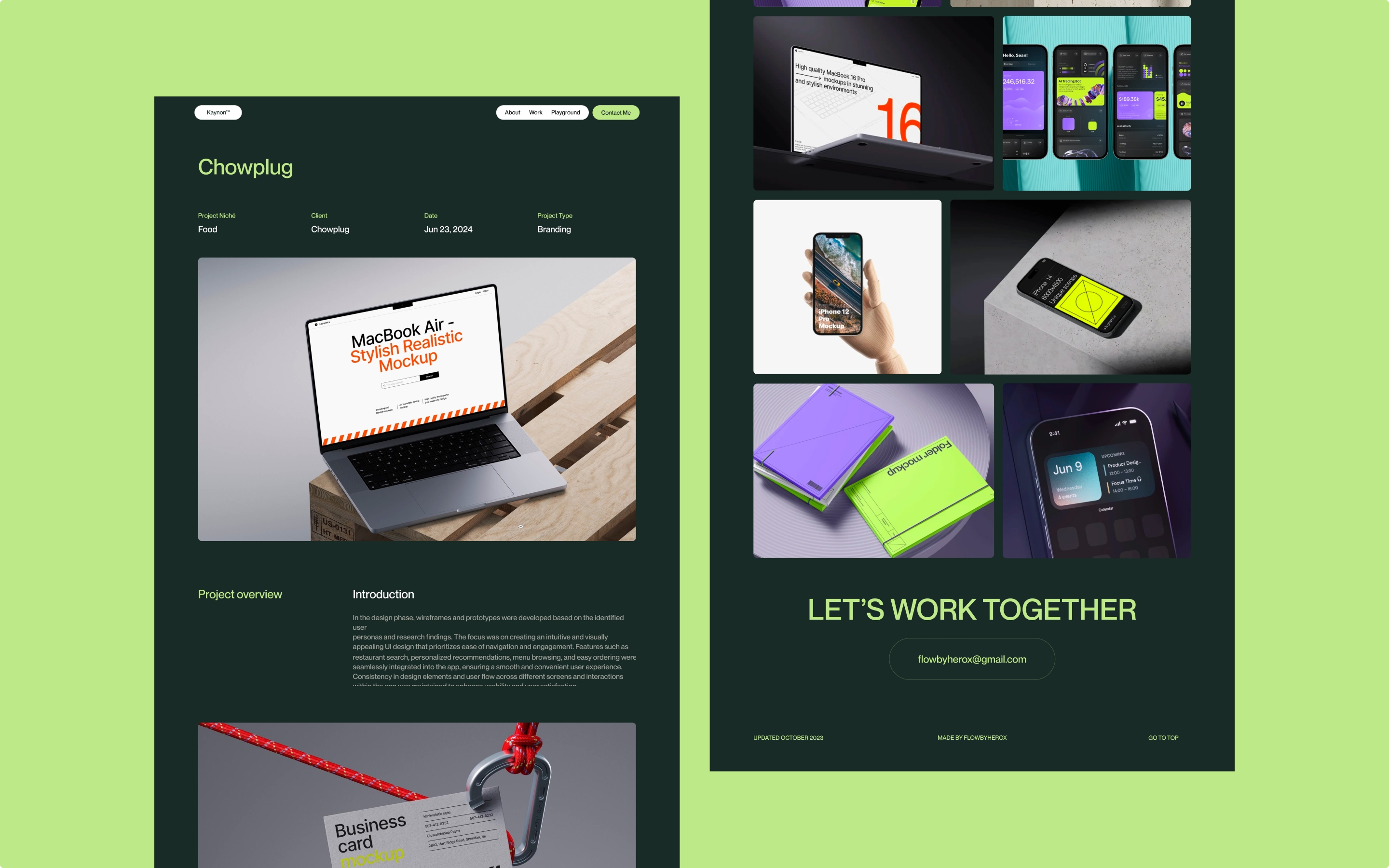Screen dimensions: 1389x868
Task: Click the Kaynon logo/brand icon
Action: pos(218,112)
